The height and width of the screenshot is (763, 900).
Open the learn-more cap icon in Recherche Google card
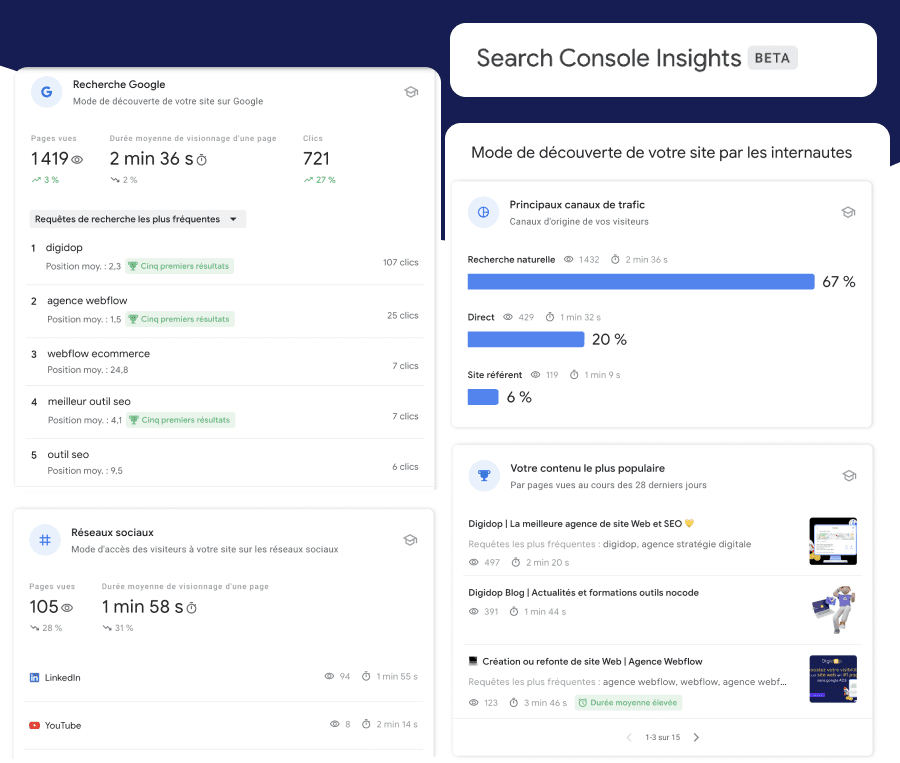pos(411,92)
